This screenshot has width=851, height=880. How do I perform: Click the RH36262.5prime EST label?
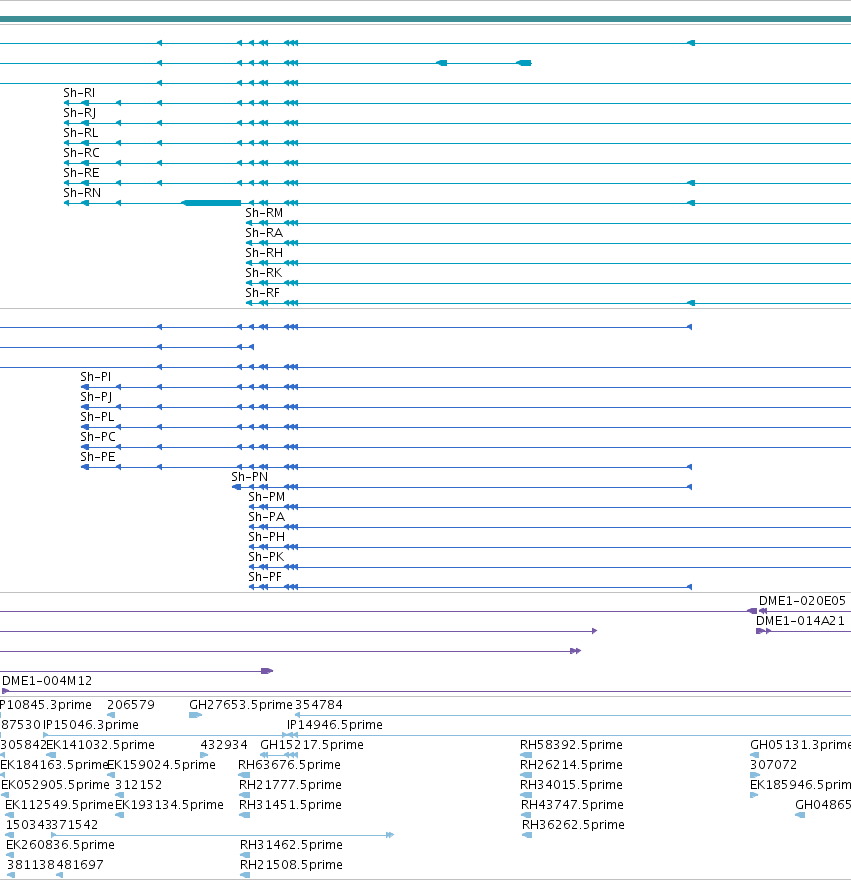(573, 825)
